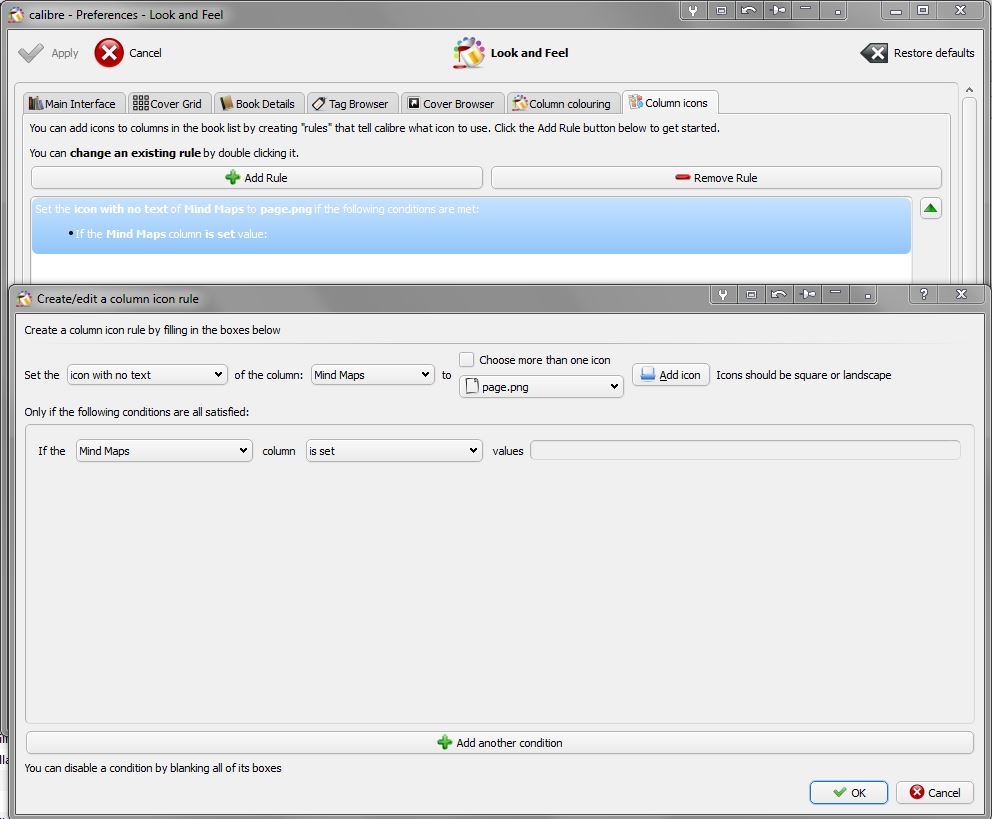The width and height of the screenshot is (992, 819).
Task: Click the values input field
Action: (745, 450)
